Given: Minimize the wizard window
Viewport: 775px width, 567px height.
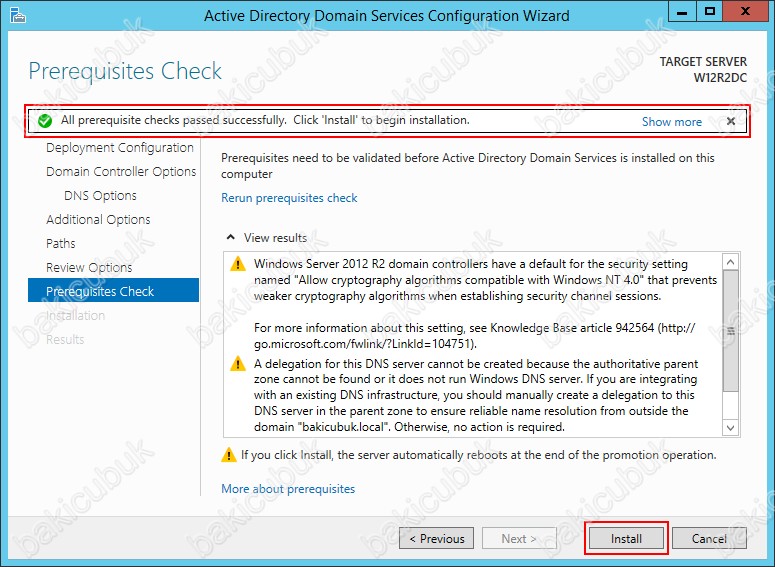Looking at the screenshot, I should (682, 11).
